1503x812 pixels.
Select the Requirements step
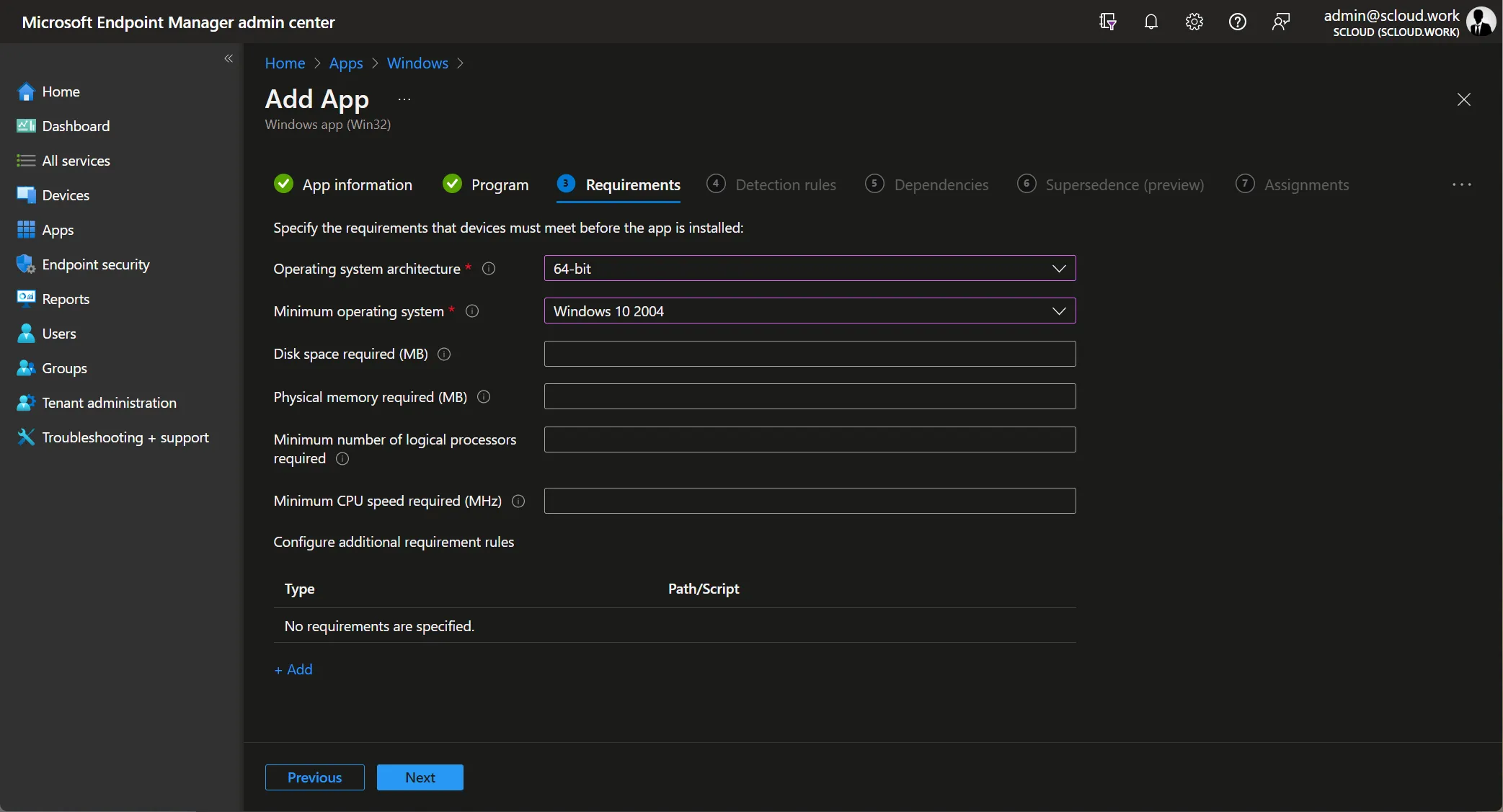619,185
